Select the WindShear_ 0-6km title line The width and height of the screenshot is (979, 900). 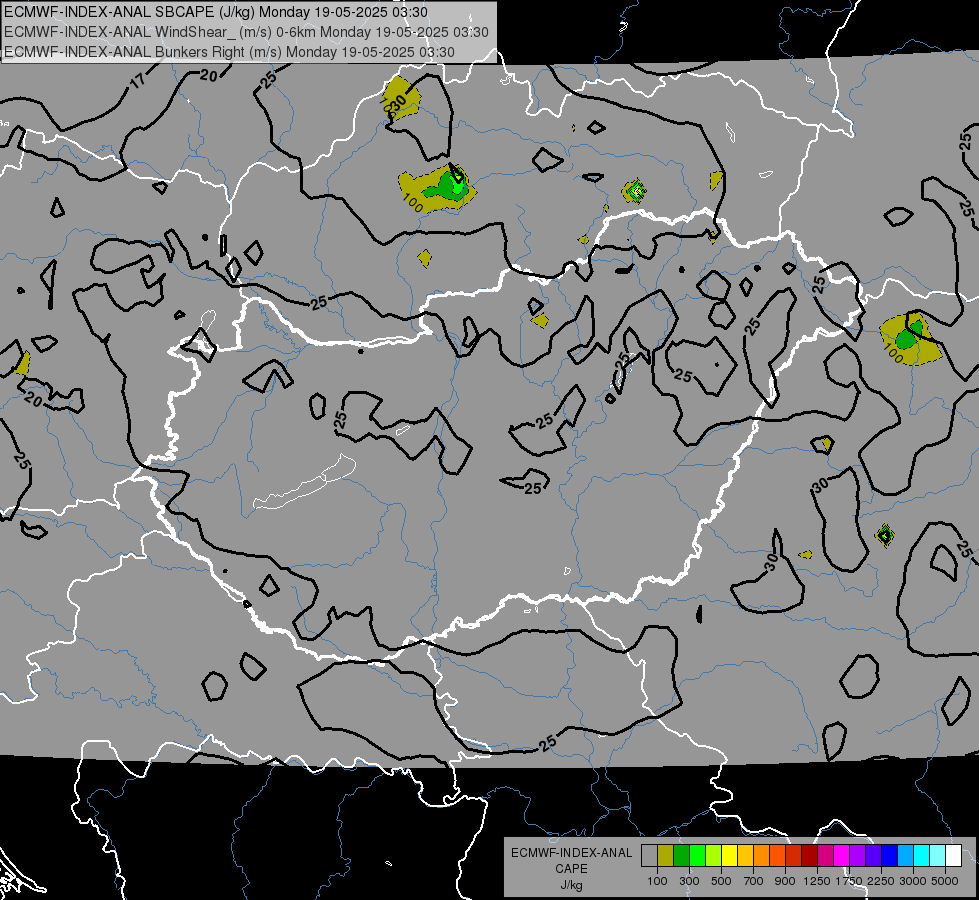(246, 32)
